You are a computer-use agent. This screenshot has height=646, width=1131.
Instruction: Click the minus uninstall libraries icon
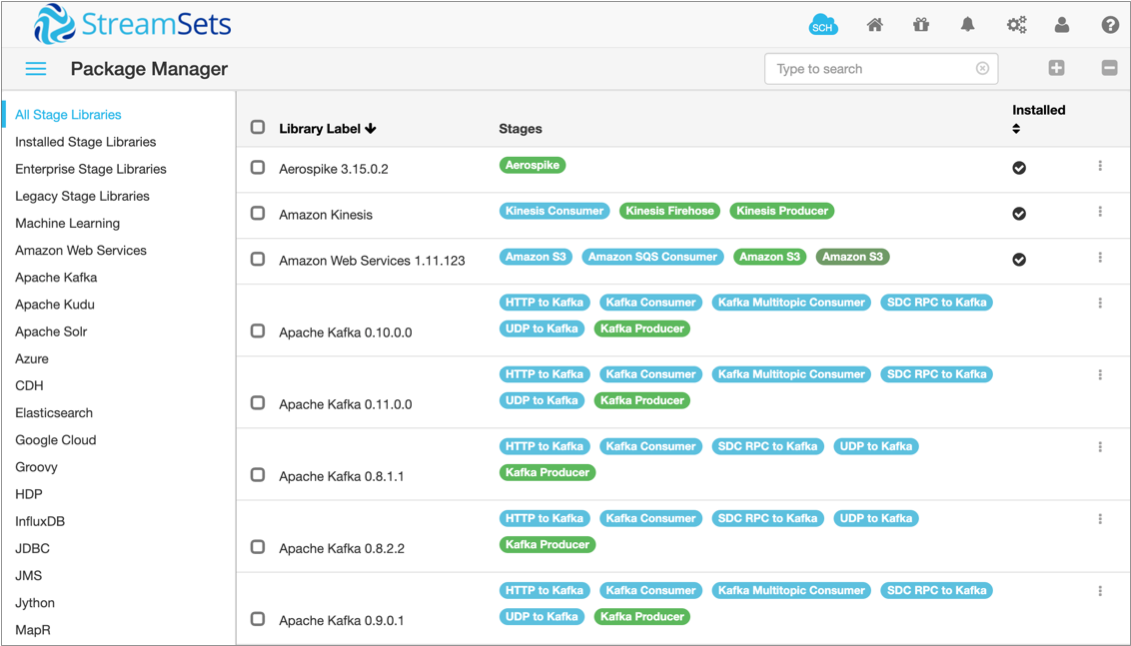click(1109, 68)
